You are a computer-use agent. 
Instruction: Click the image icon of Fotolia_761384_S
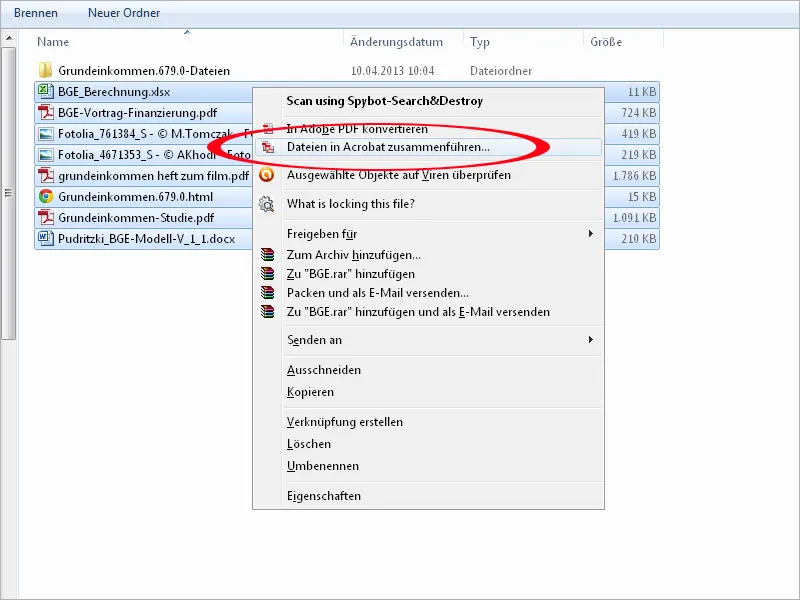pos(46,134)
